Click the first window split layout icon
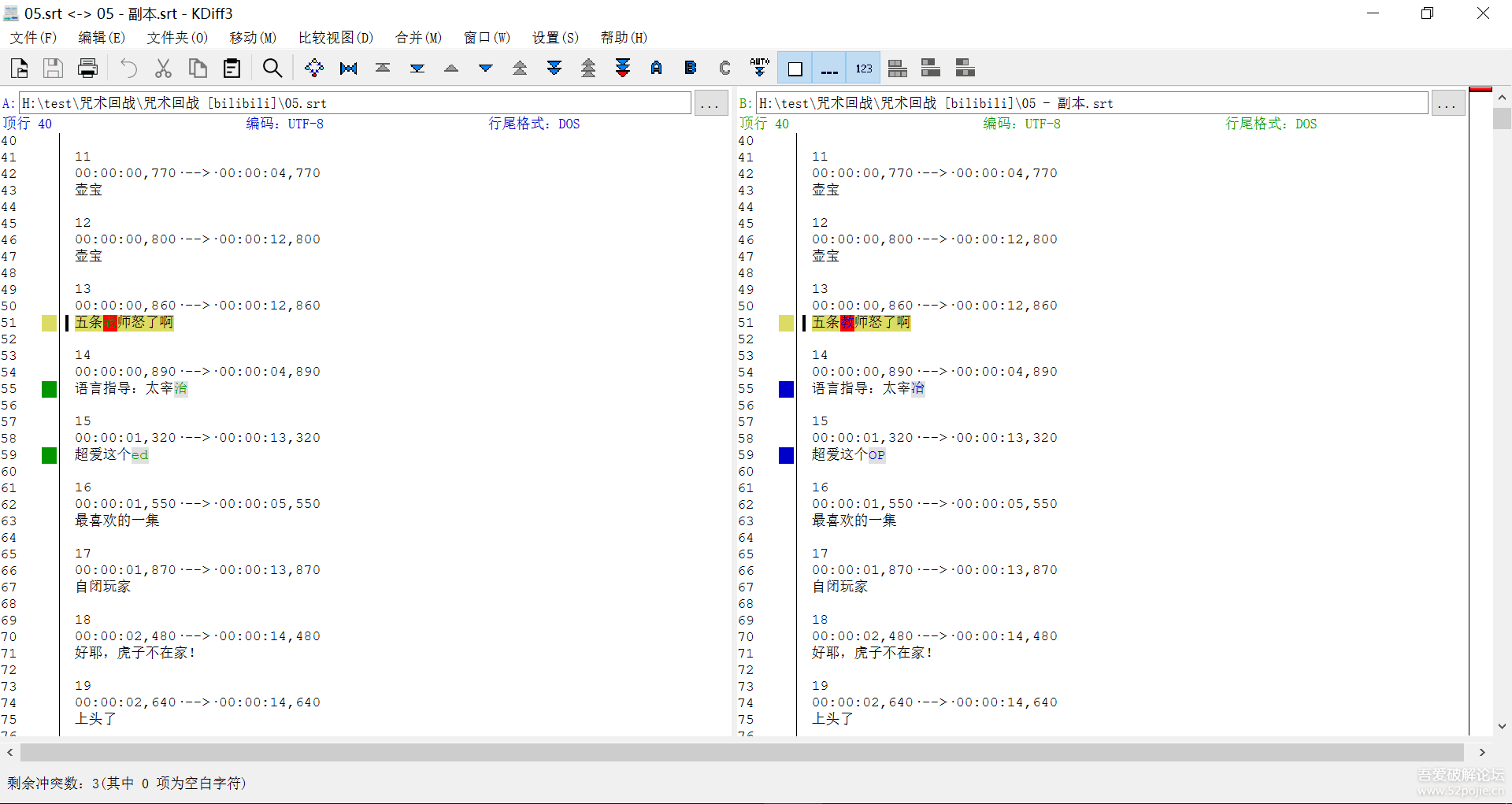 pos(898,69)
